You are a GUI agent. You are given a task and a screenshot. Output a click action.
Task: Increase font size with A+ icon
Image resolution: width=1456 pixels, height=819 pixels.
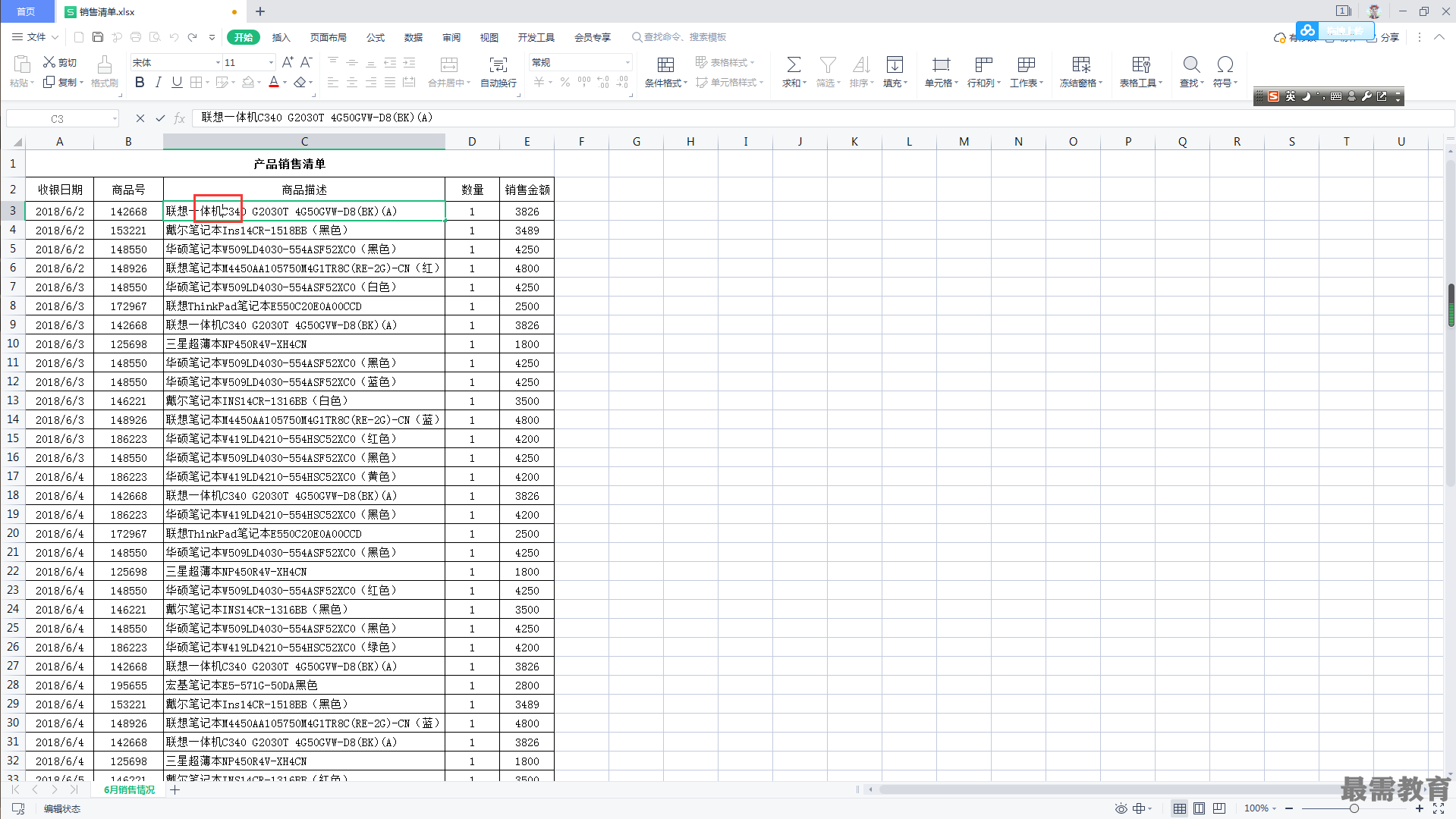[288, 62]
